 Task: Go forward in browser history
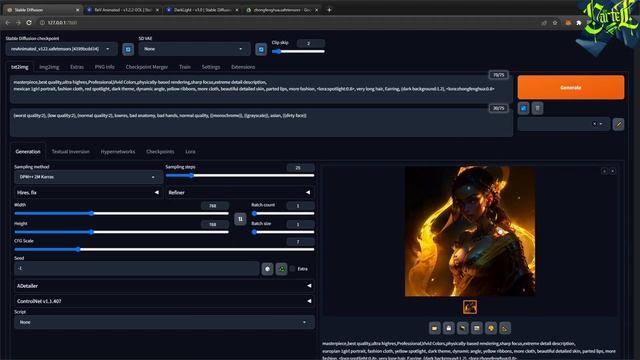tap(18, 23)
